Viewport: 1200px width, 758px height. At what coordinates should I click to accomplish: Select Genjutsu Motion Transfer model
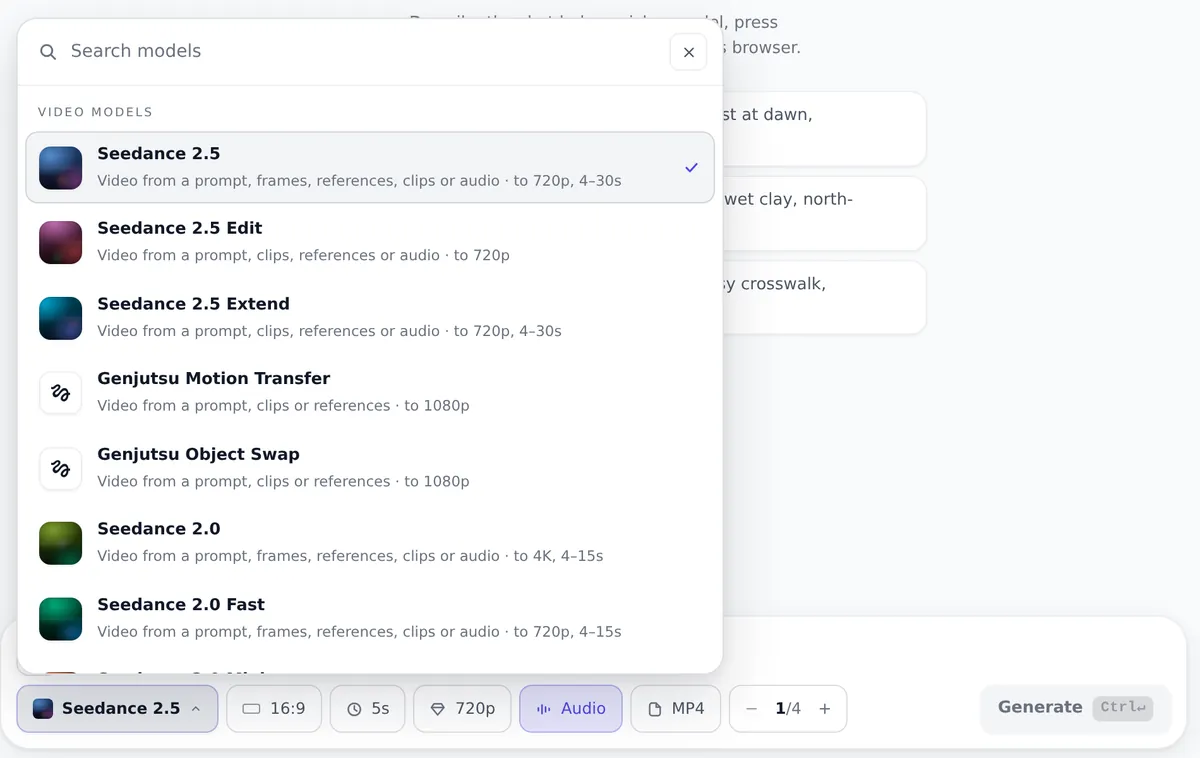[370, 392]
